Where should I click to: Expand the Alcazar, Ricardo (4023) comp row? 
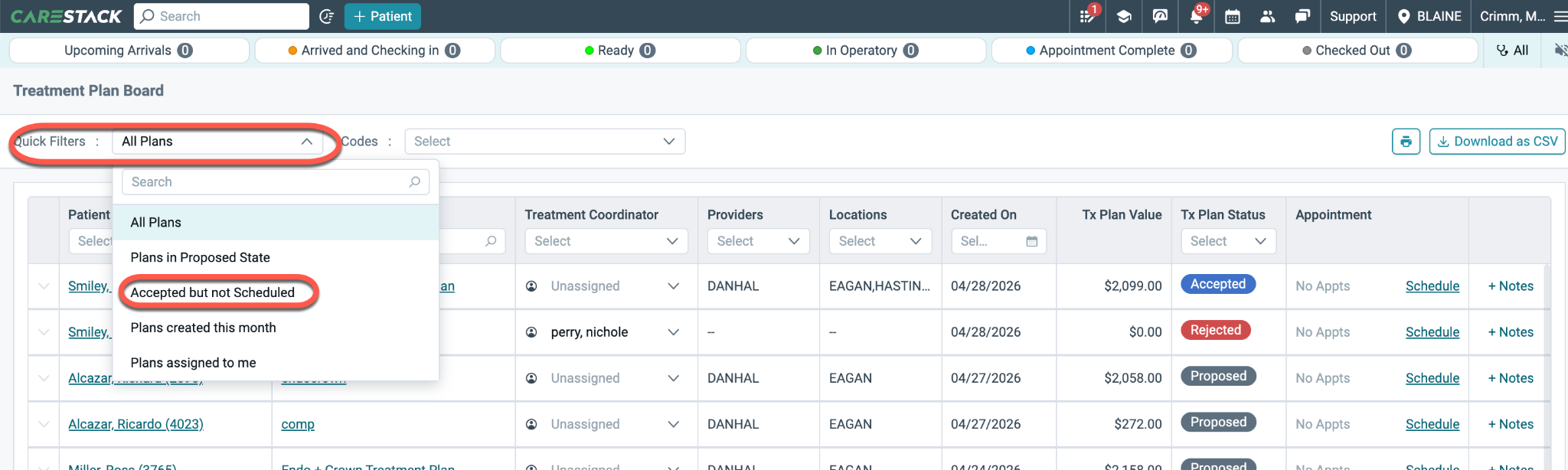coord(44,424)
